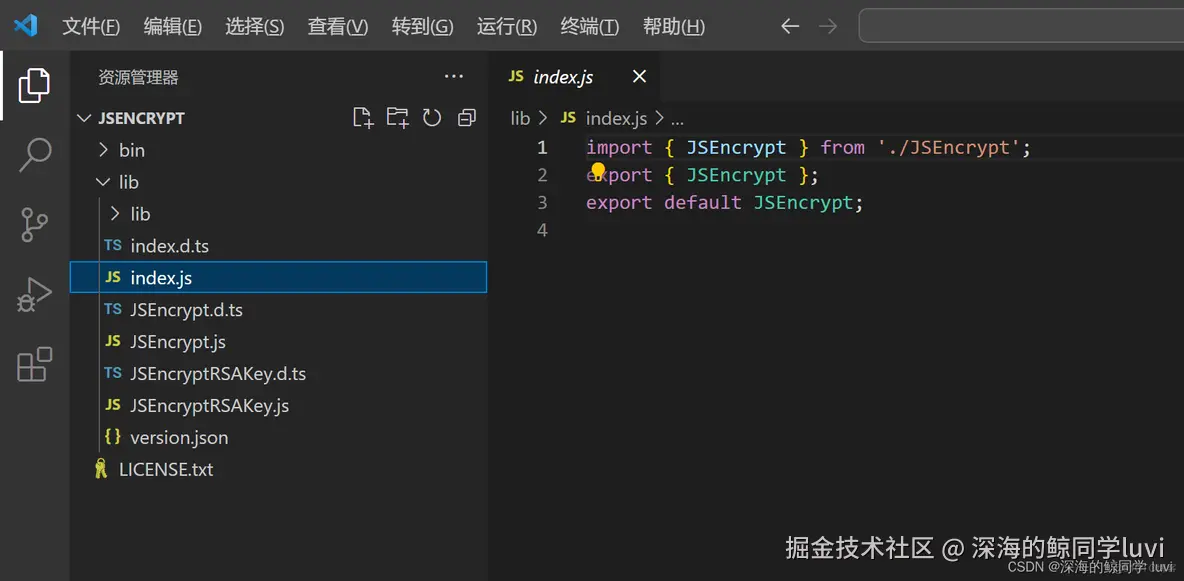Go back with the left arrow

pyautogui.click(x=790, y=26)
